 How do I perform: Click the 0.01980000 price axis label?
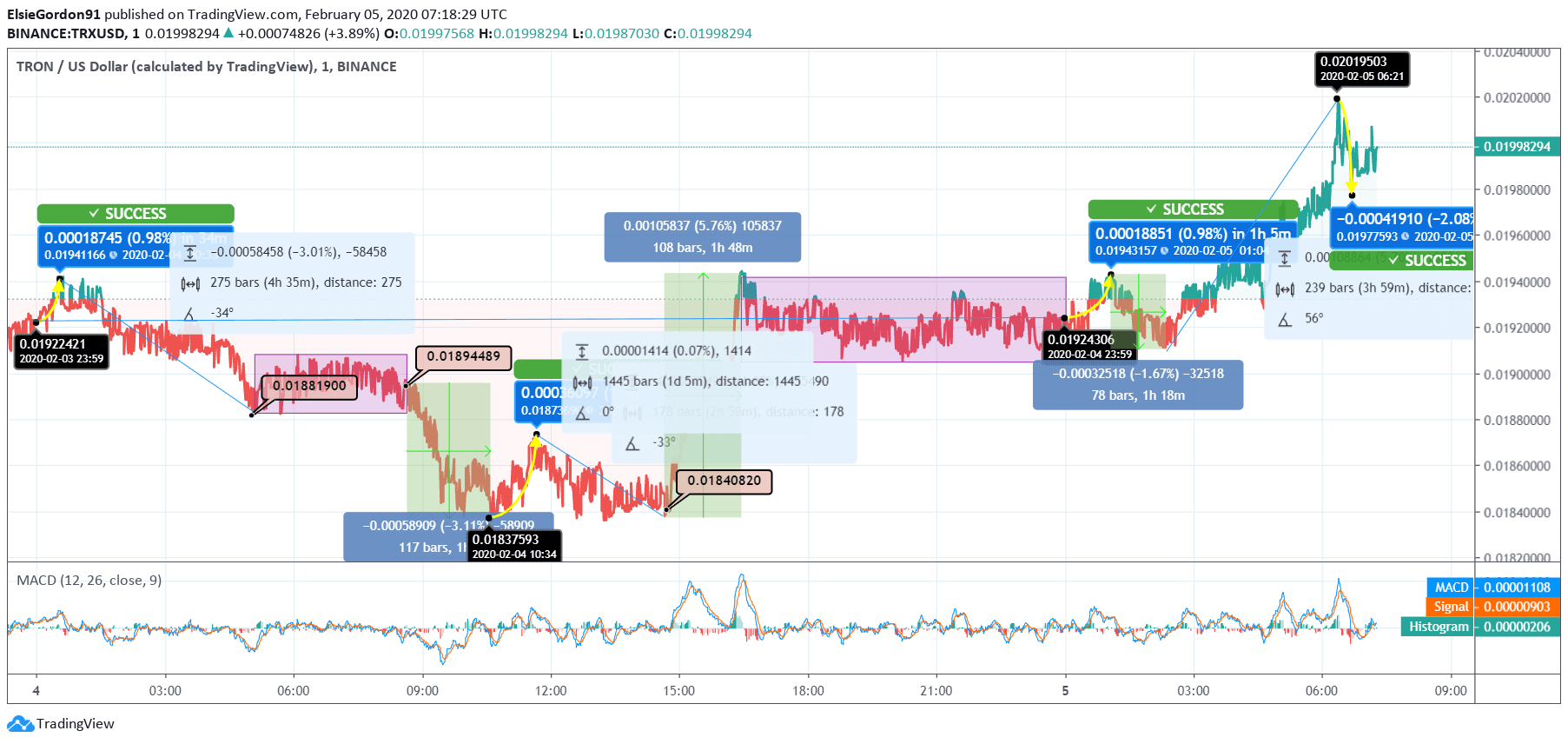pyautogui.click(x=1517, y=190)
